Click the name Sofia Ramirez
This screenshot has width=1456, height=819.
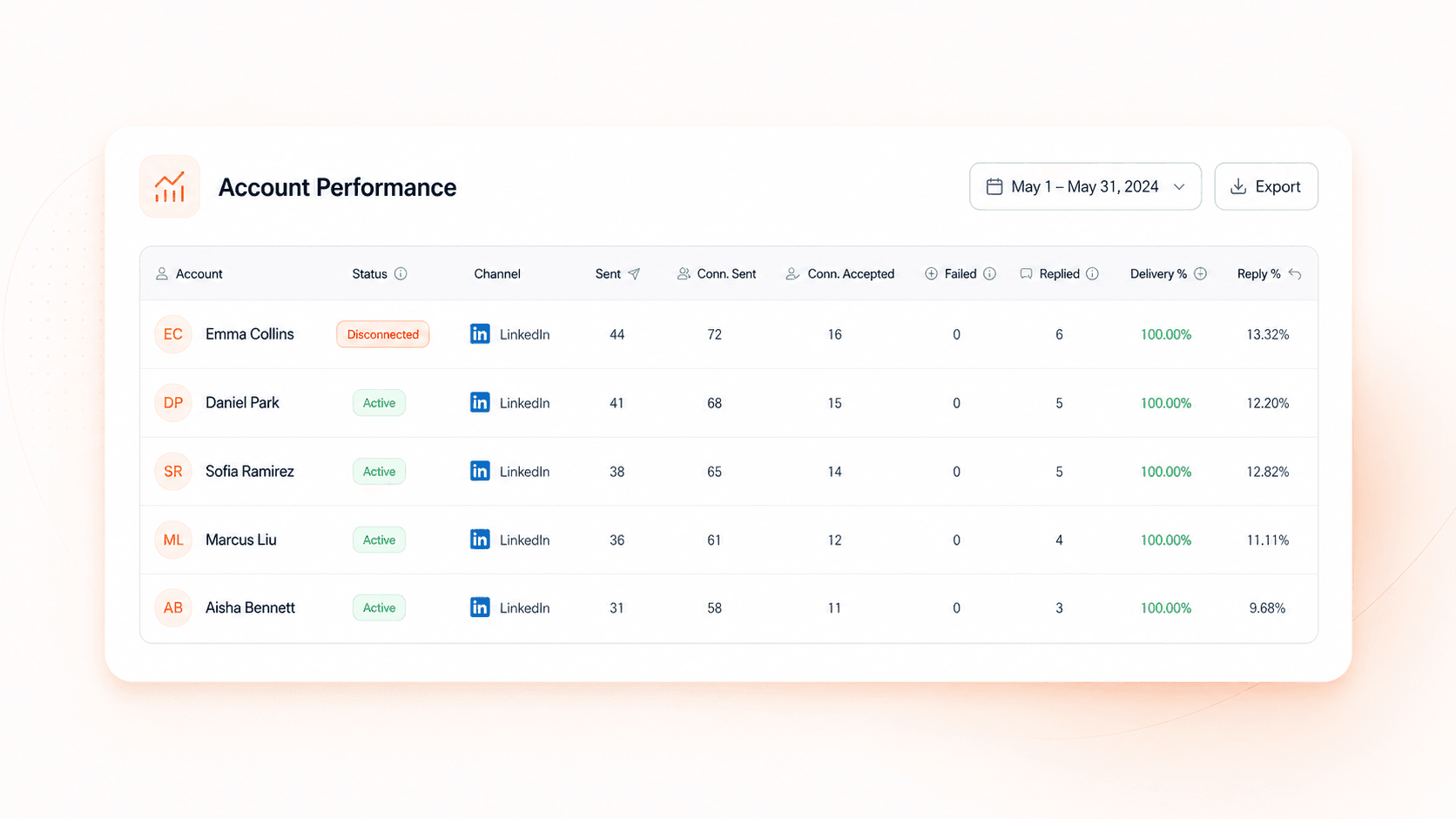tap(250, 471)
